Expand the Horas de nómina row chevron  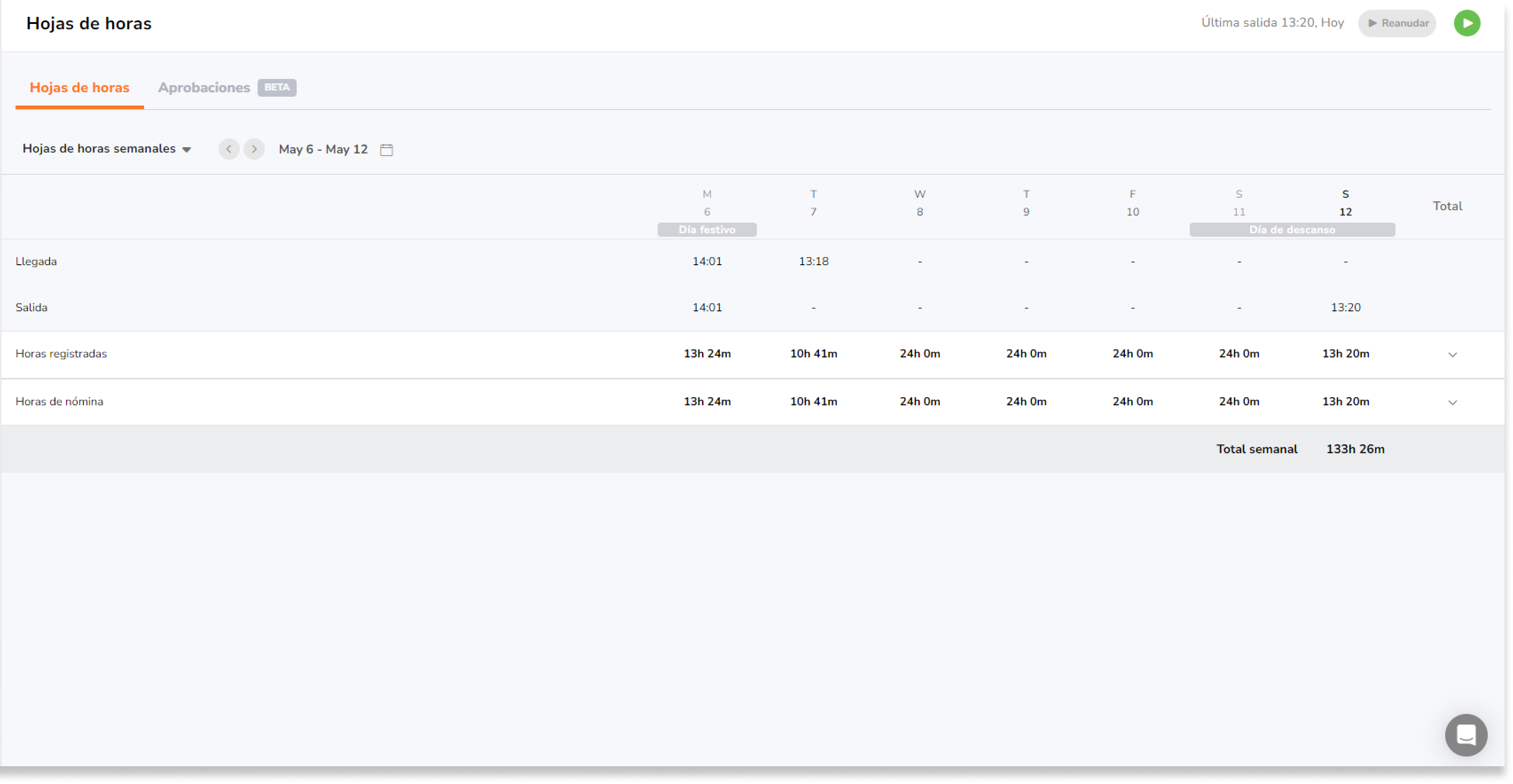(1453, 402)
